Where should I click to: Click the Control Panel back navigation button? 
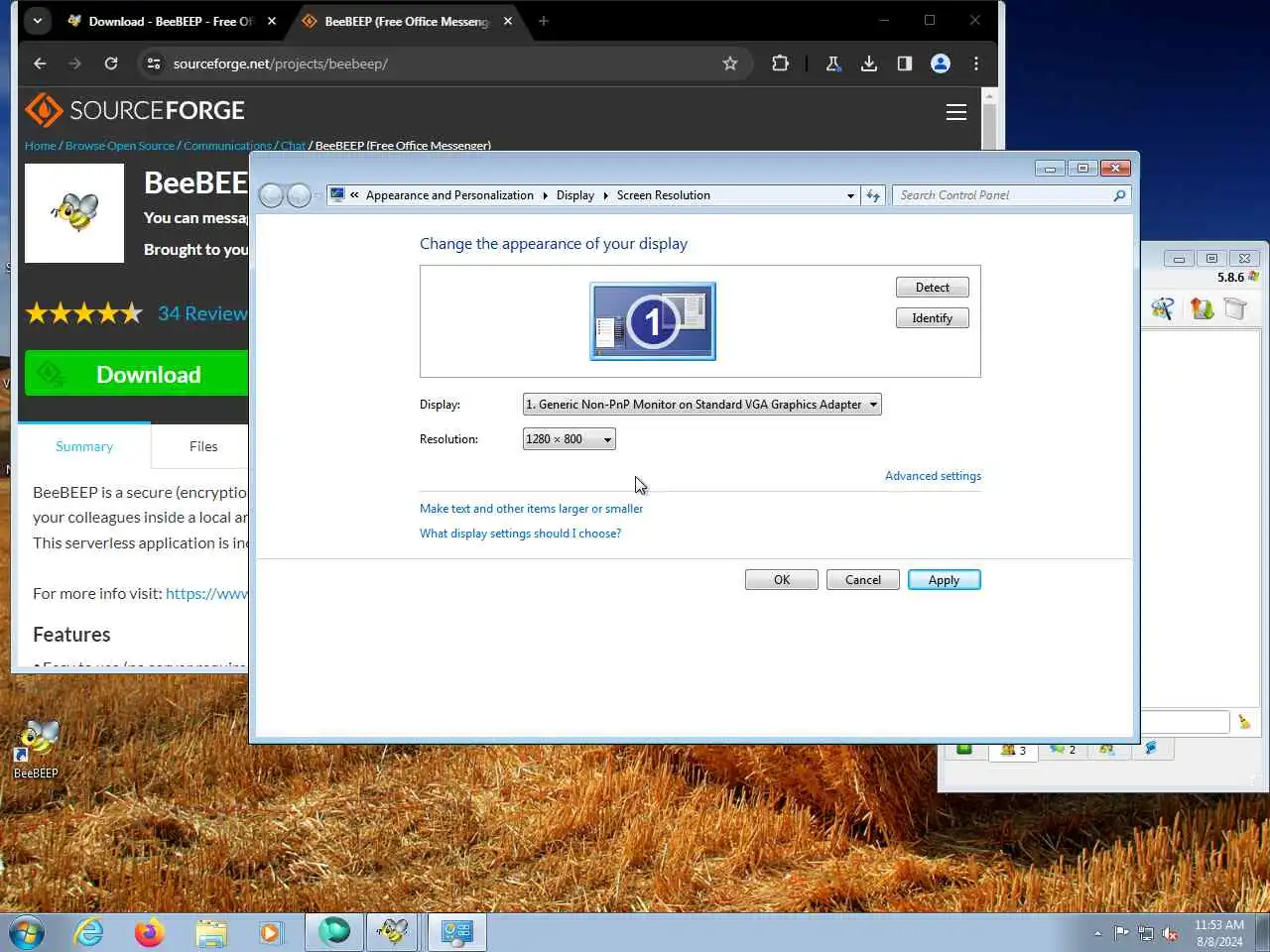(x=271, y=195)
